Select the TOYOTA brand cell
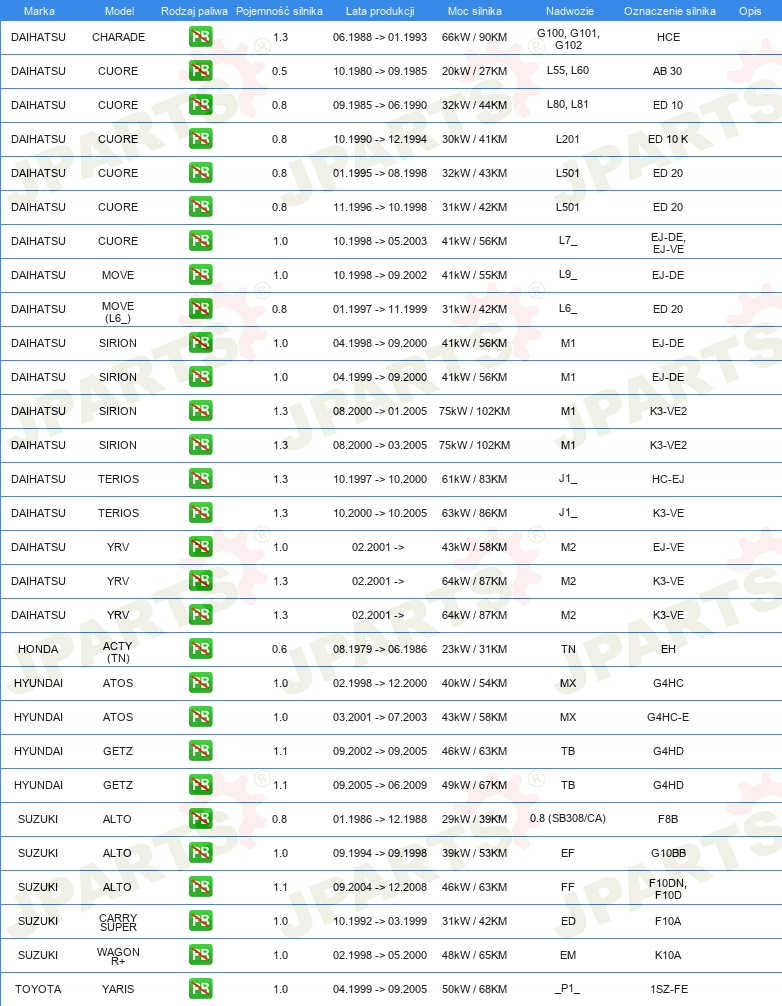Screen dimensions: 782x1006 tap(38, 989)
